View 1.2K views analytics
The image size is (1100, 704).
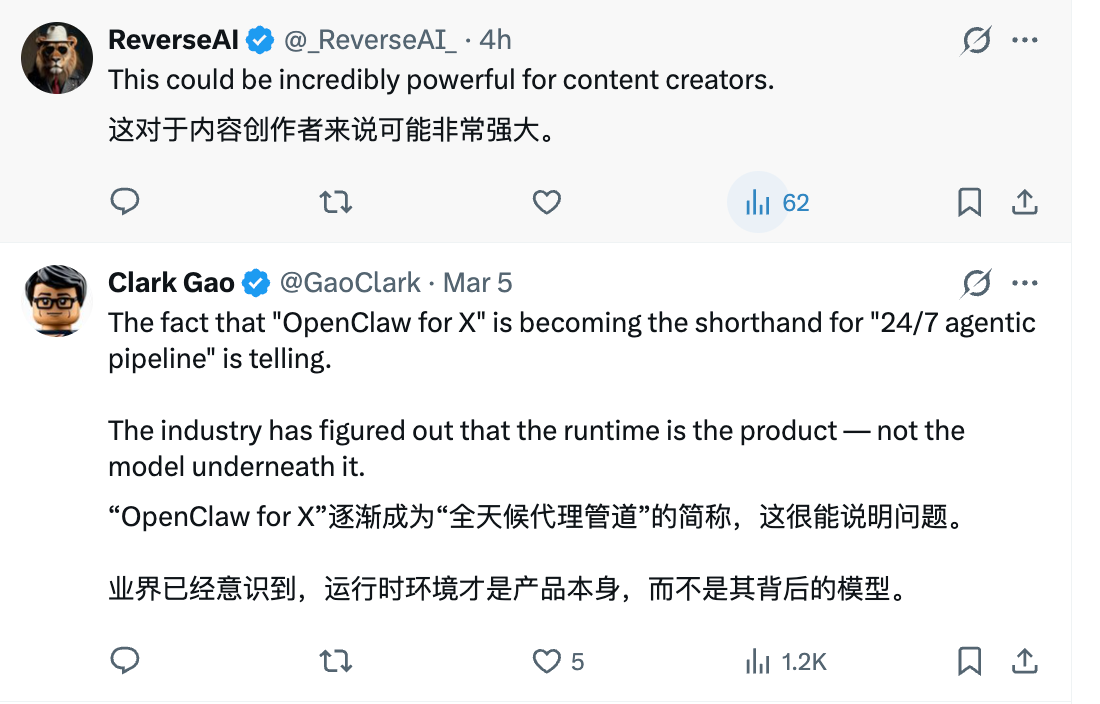(758, 661)
